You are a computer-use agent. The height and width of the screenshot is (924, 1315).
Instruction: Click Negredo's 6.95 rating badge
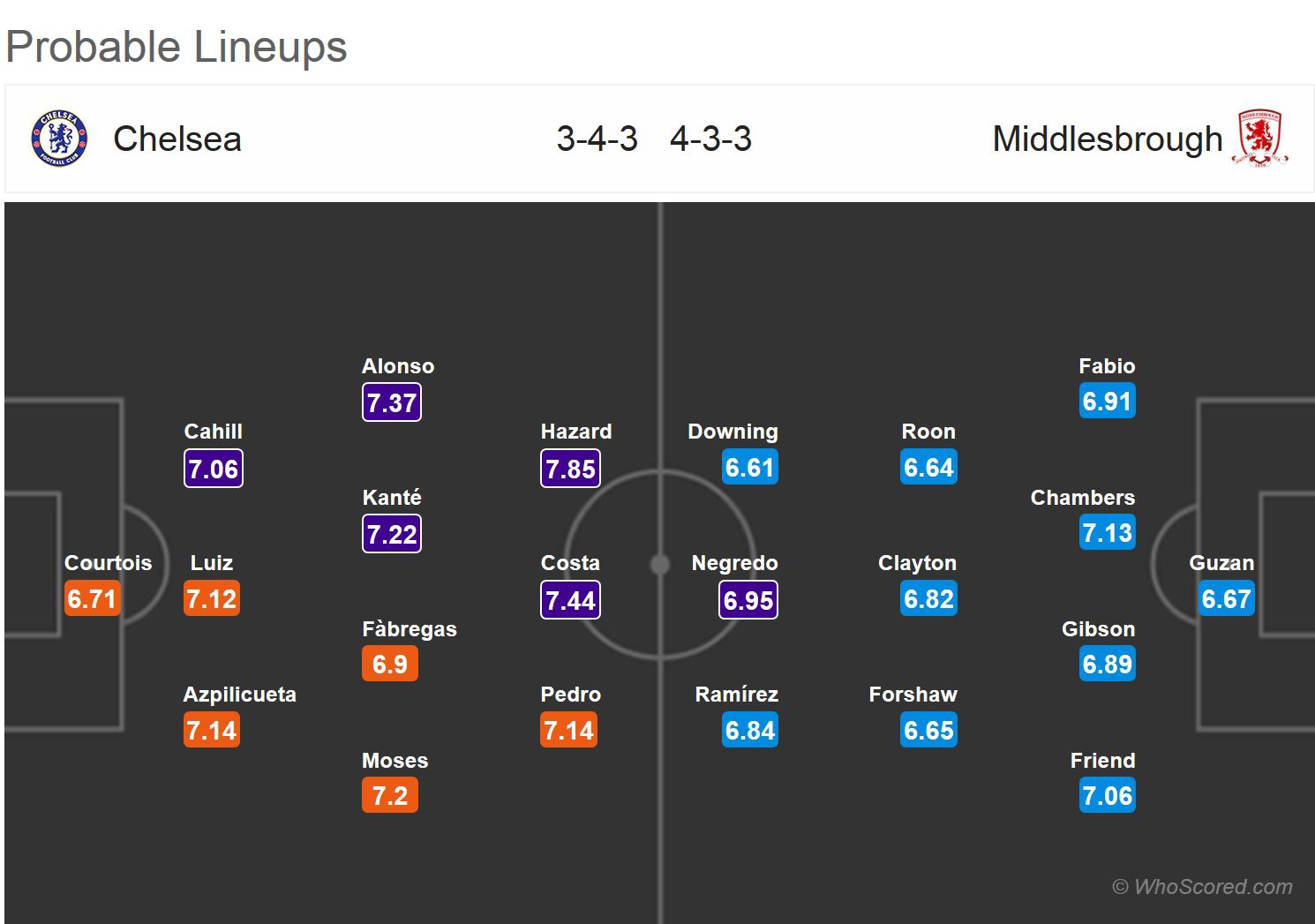pyautogui.click(x=748, y=600)
